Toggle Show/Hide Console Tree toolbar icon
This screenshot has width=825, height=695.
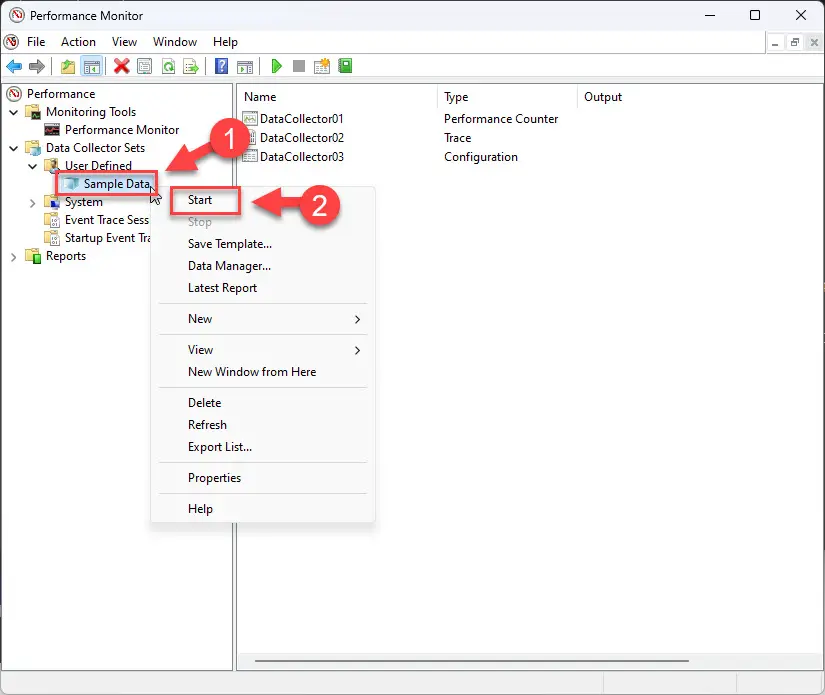pos(92,66)
